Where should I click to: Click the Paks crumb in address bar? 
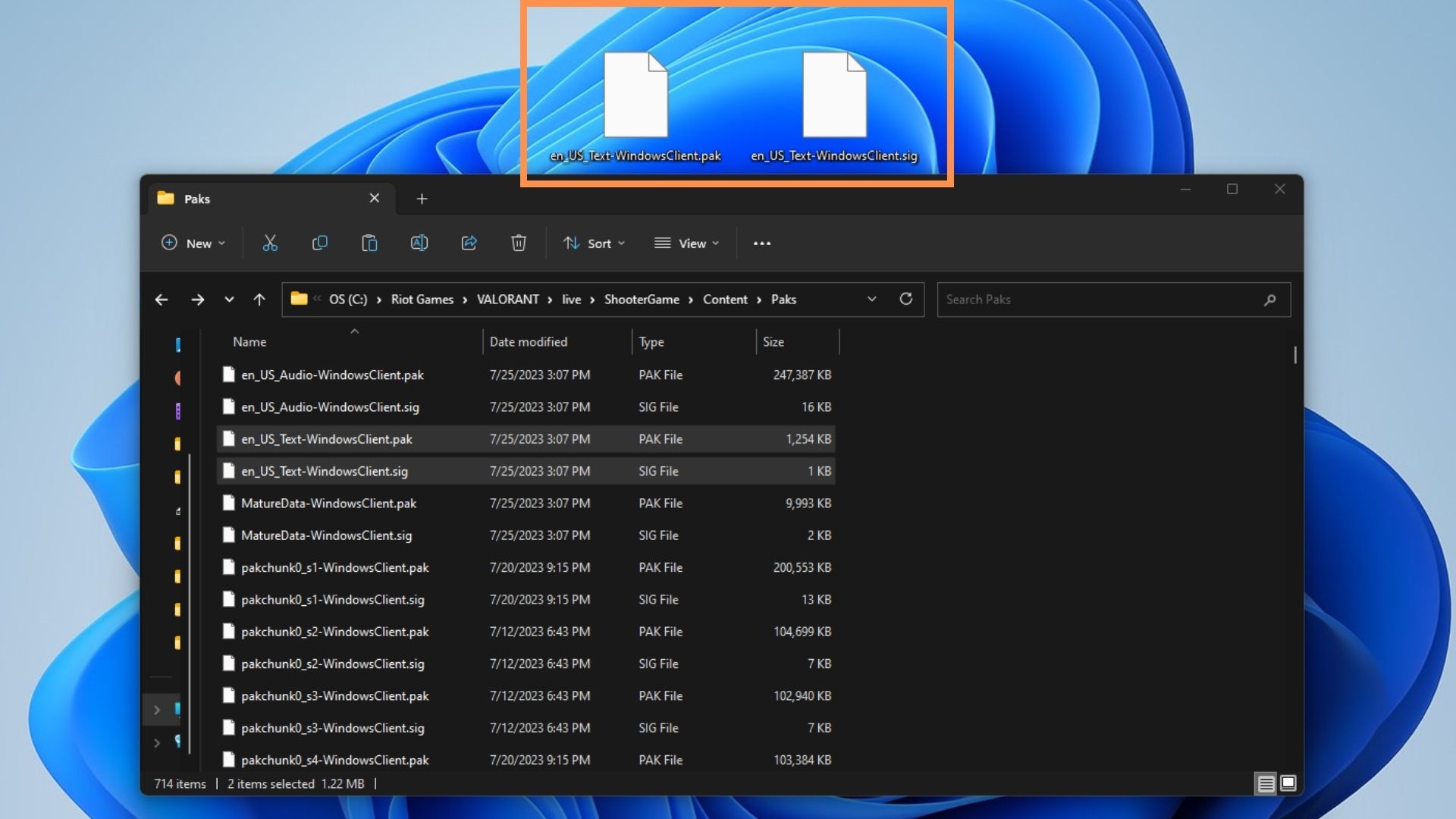tap(783, 300)
